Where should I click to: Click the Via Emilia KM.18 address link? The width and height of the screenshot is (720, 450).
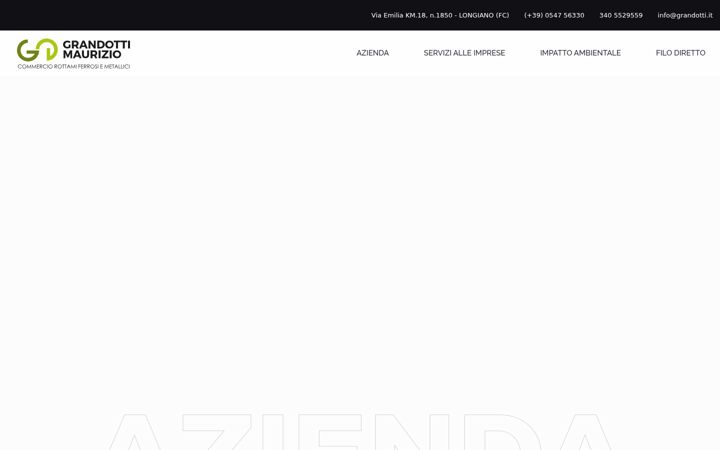[440, 15]
